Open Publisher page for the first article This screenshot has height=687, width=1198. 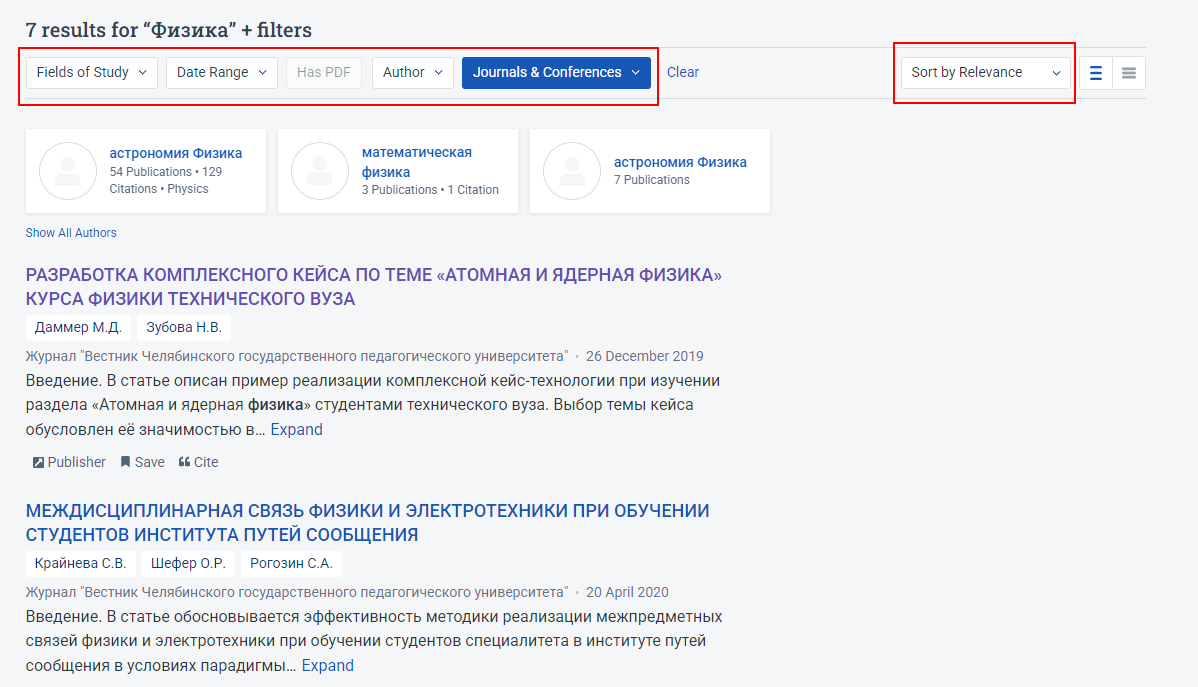69,461
